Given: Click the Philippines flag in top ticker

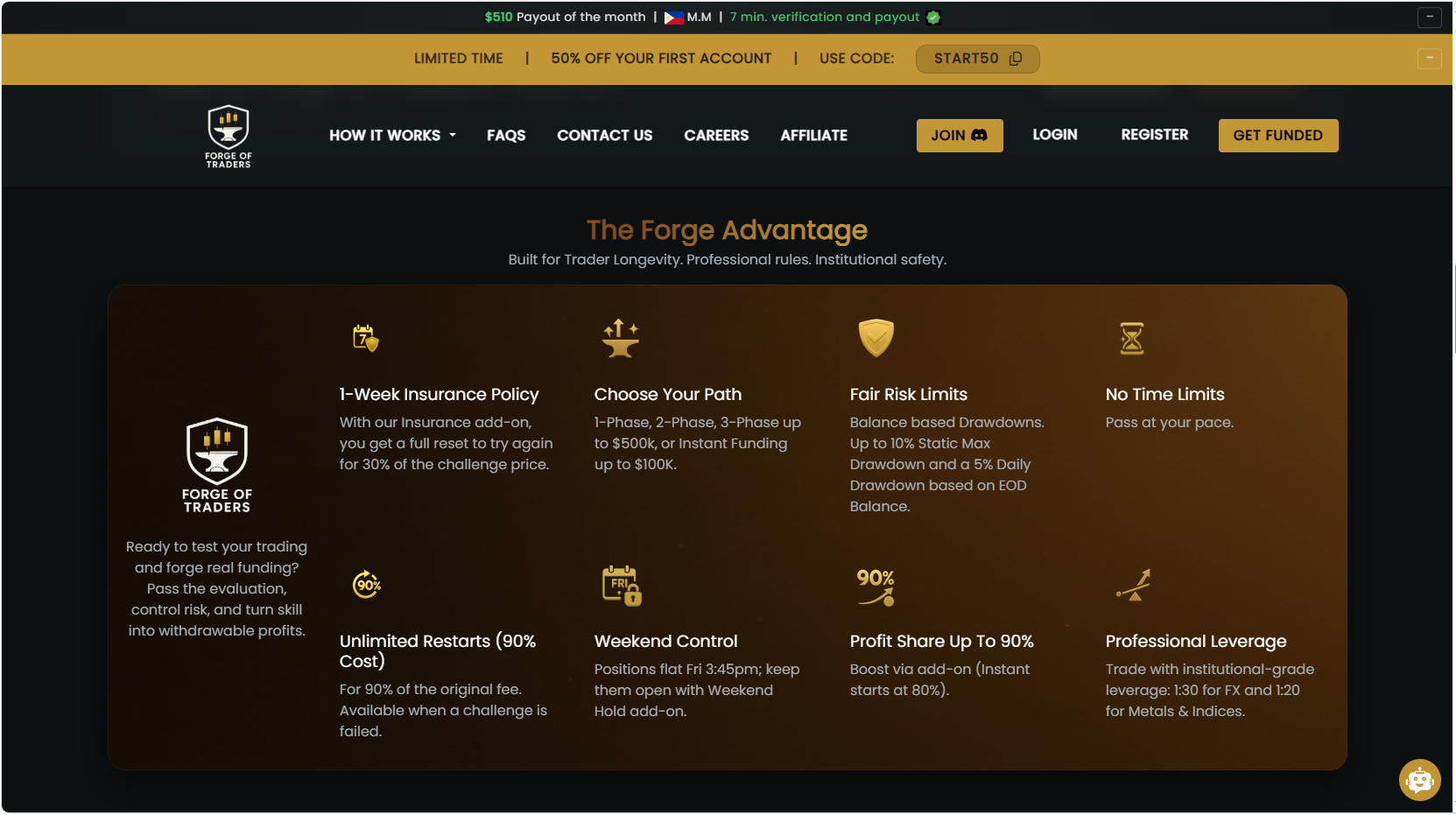Looking at the screenshot, I should (x=673, y=18).
